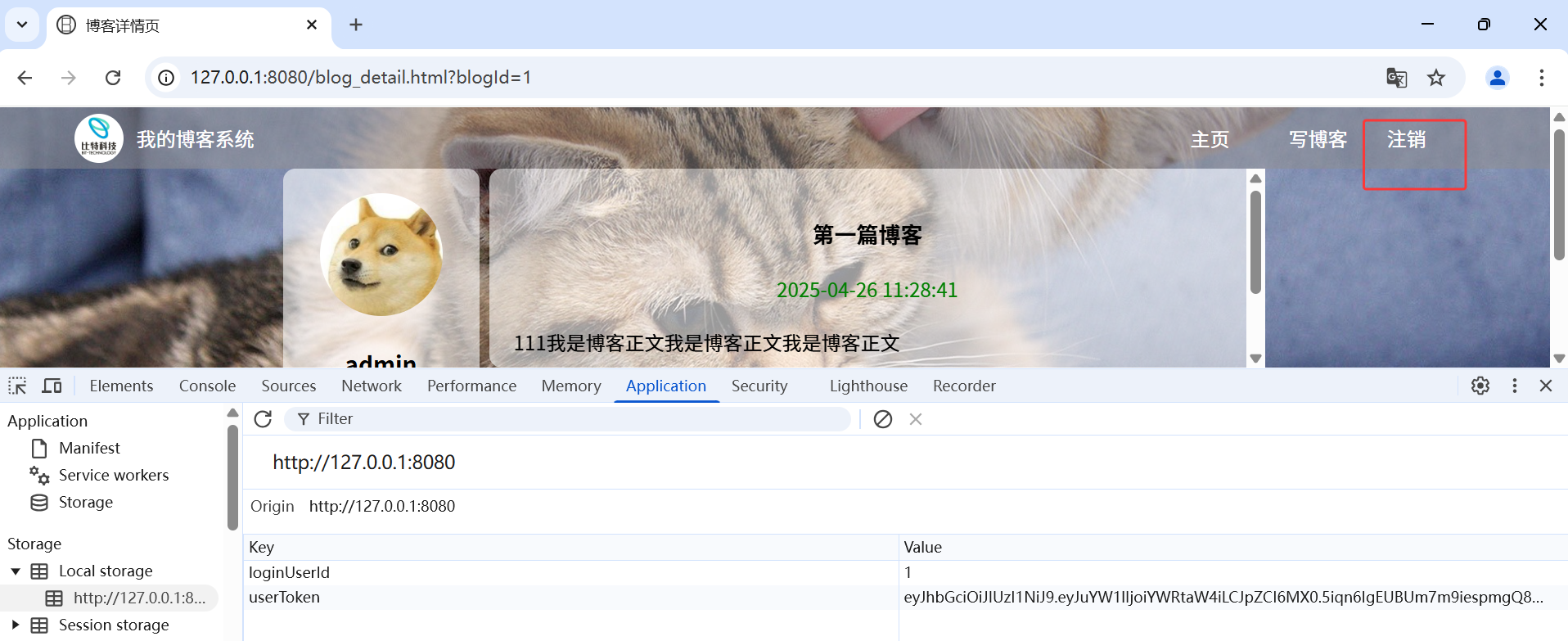
Task: Click the 我的博客系统 title text
Action: (x=195, y=140)
